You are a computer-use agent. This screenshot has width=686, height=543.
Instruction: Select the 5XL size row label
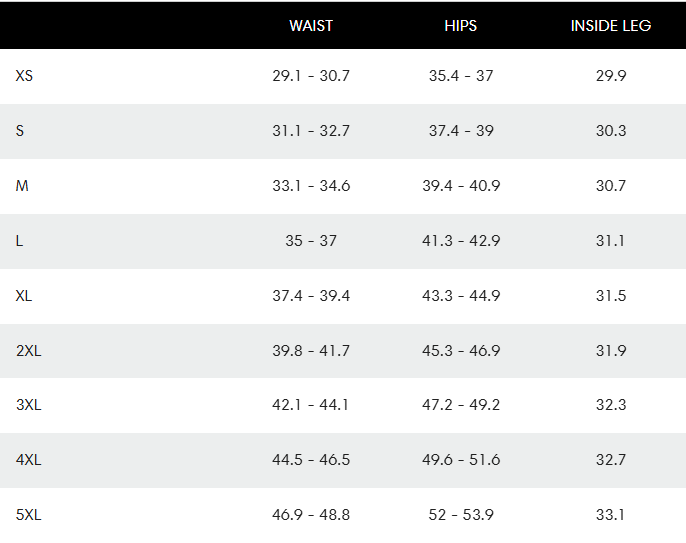pos(28,515)
